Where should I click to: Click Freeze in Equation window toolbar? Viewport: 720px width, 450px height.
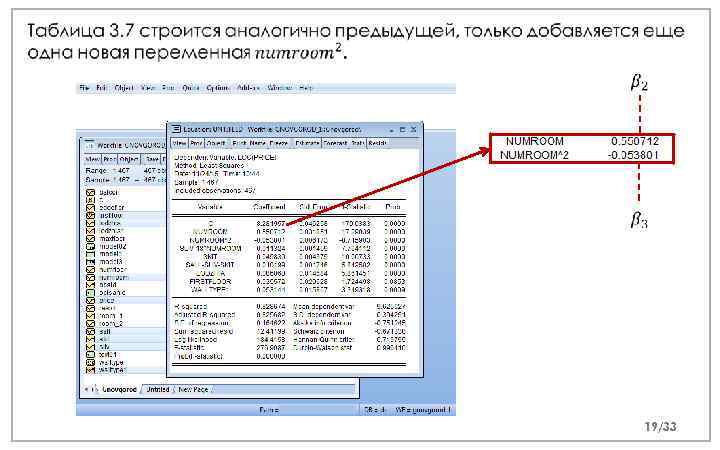[x=278, y=144]
